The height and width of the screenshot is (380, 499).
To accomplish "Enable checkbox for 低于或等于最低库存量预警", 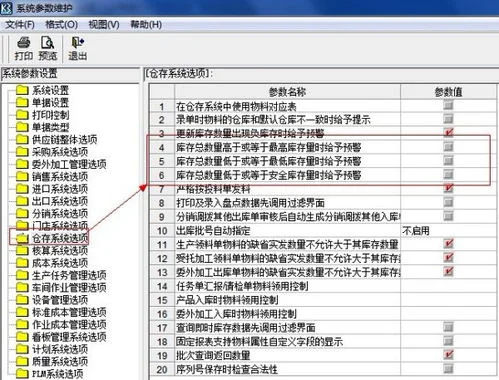I will [448, 161].
